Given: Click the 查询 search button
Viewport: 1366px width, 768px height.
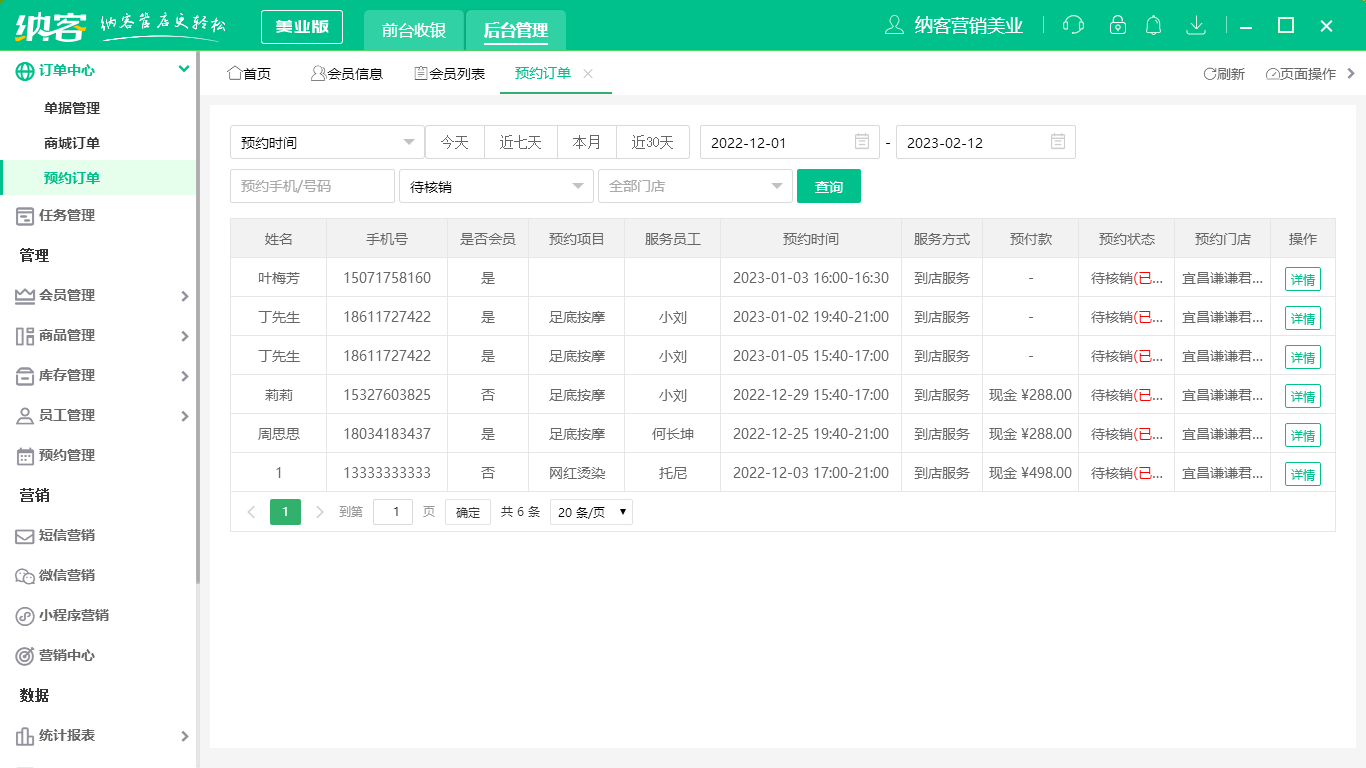Looking at the screenshot, I should (828, 186).
